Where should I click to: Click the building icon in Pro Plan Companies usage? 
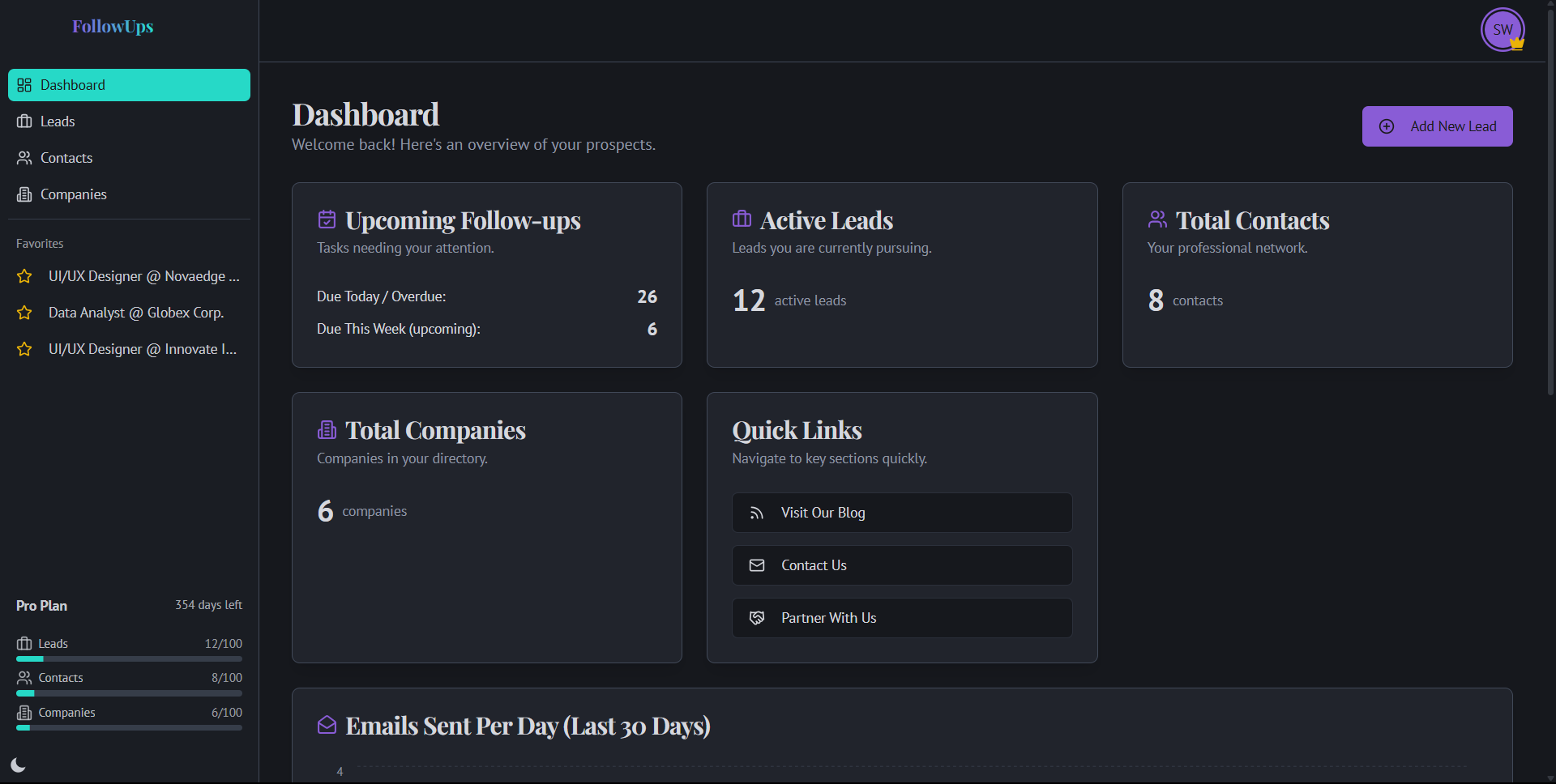pyautogui.click(x=24, y=713)
